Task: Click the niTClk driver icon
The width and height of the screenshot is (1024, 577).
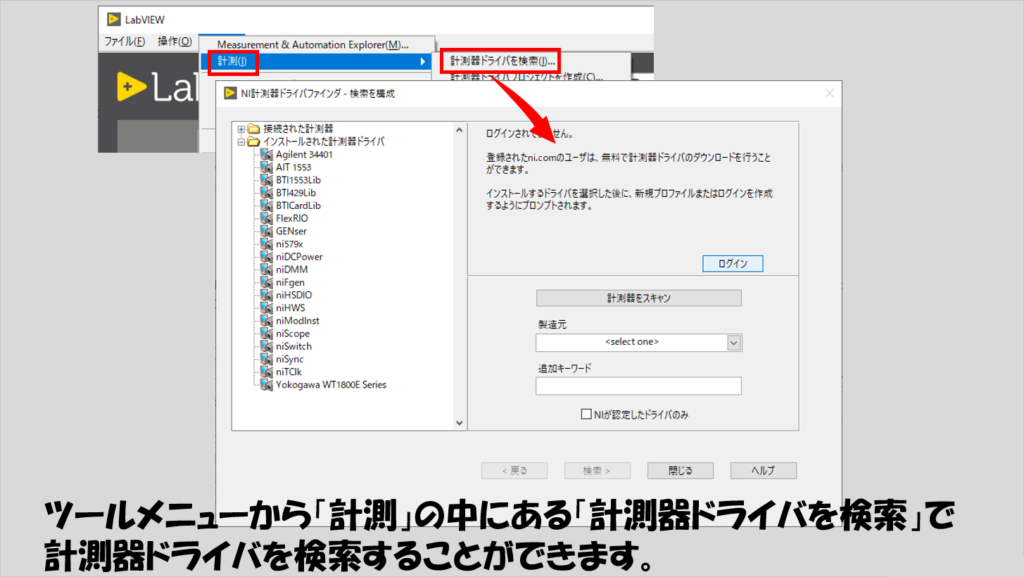Action: (x=266, y=372)
